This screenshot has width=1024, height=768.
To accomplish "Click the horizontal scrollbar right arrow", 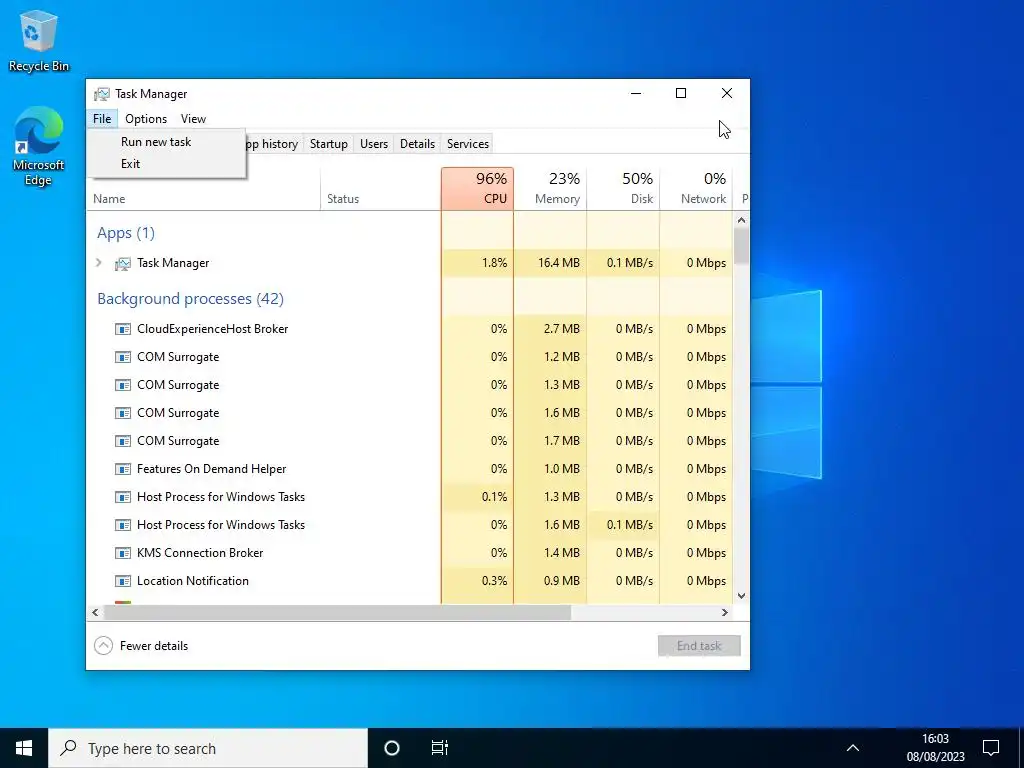I will pos(725,613).
